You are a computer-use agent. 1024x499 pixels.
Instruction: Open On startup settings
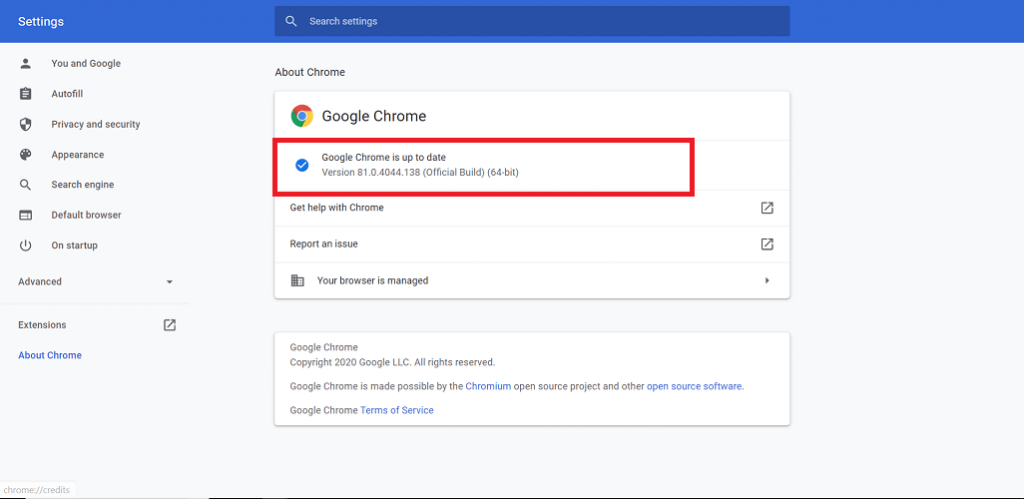point(74,246)
